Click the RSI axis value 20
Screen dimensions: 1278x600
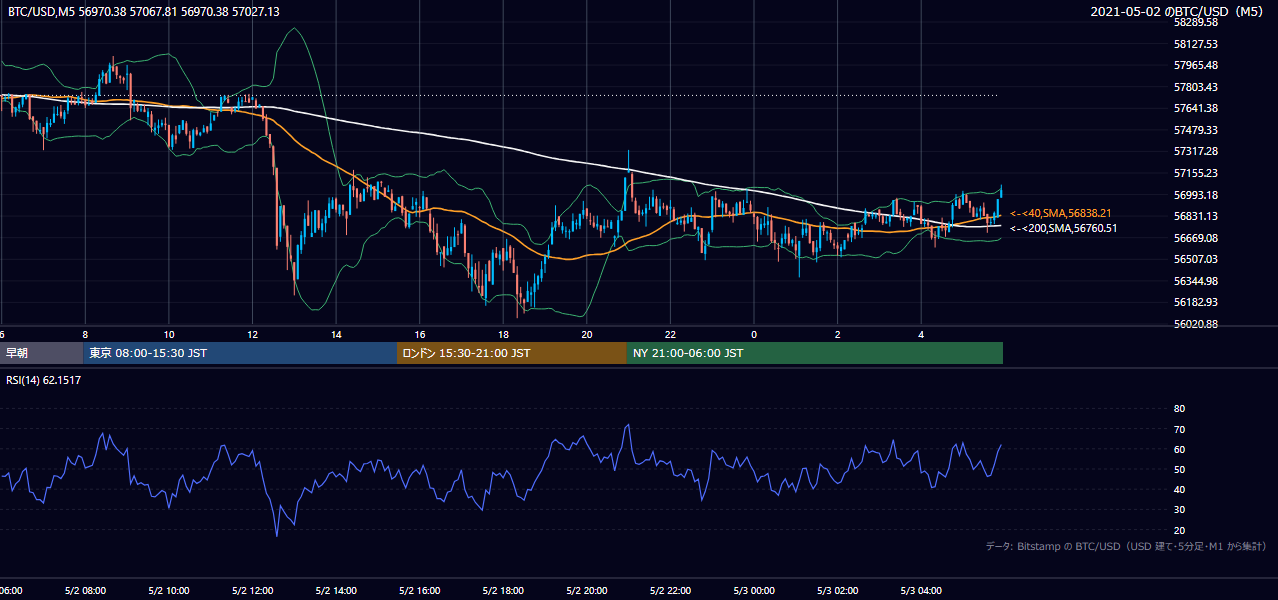(1179, 530)
